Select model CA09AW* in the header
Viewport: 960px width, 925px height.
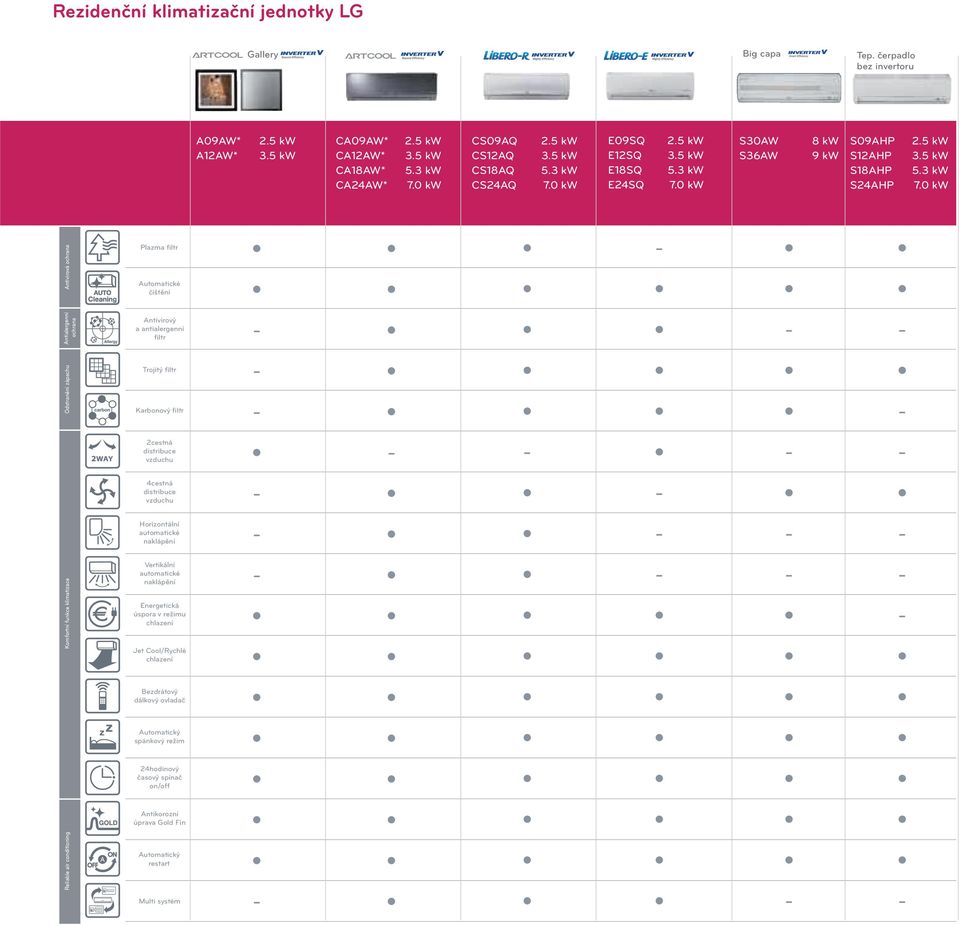[362, 141]
